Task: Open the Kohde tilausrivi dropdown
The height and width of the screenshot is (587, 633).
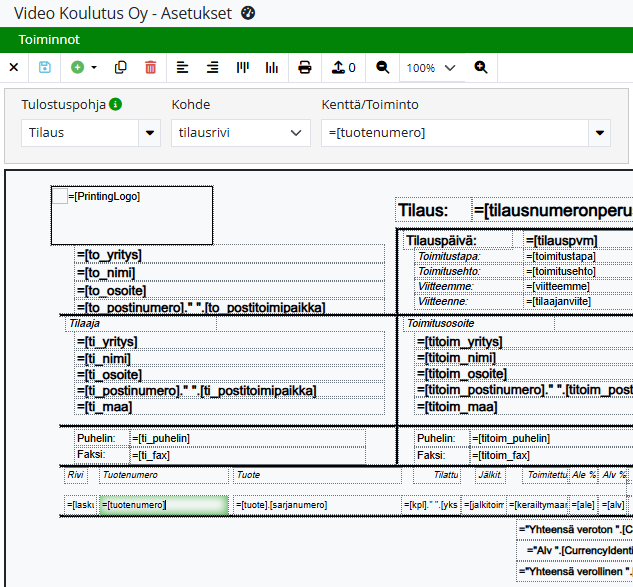Action: point(240,133)
